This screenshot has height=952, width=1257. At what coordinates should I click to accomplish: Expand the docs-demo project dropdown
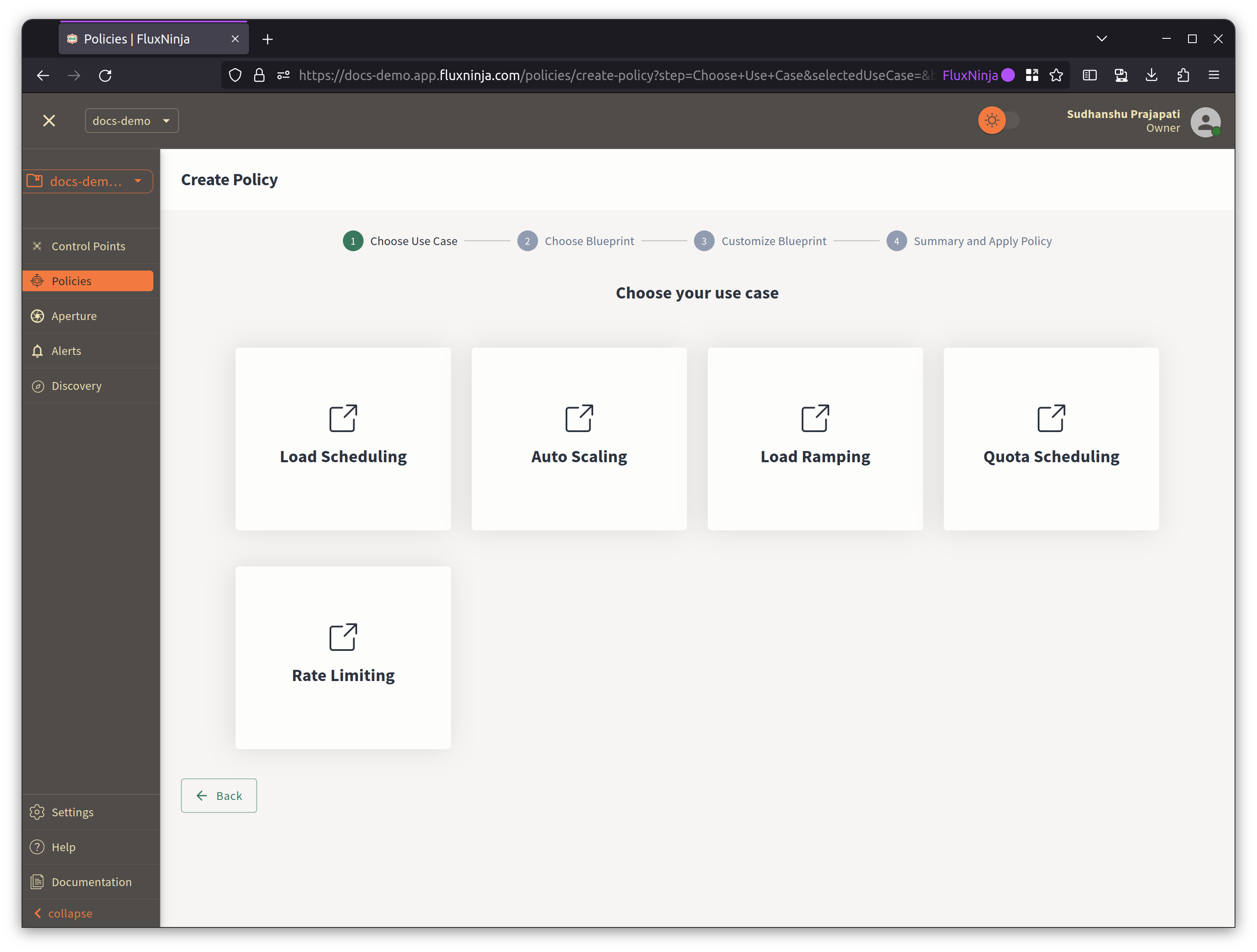131,121
